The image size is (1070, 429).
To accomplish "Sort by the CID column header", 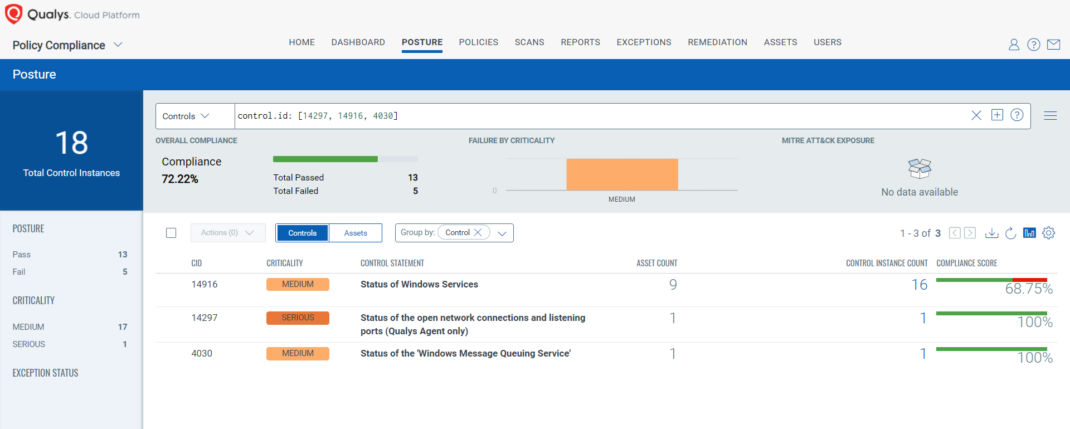I will pos(197,263).
